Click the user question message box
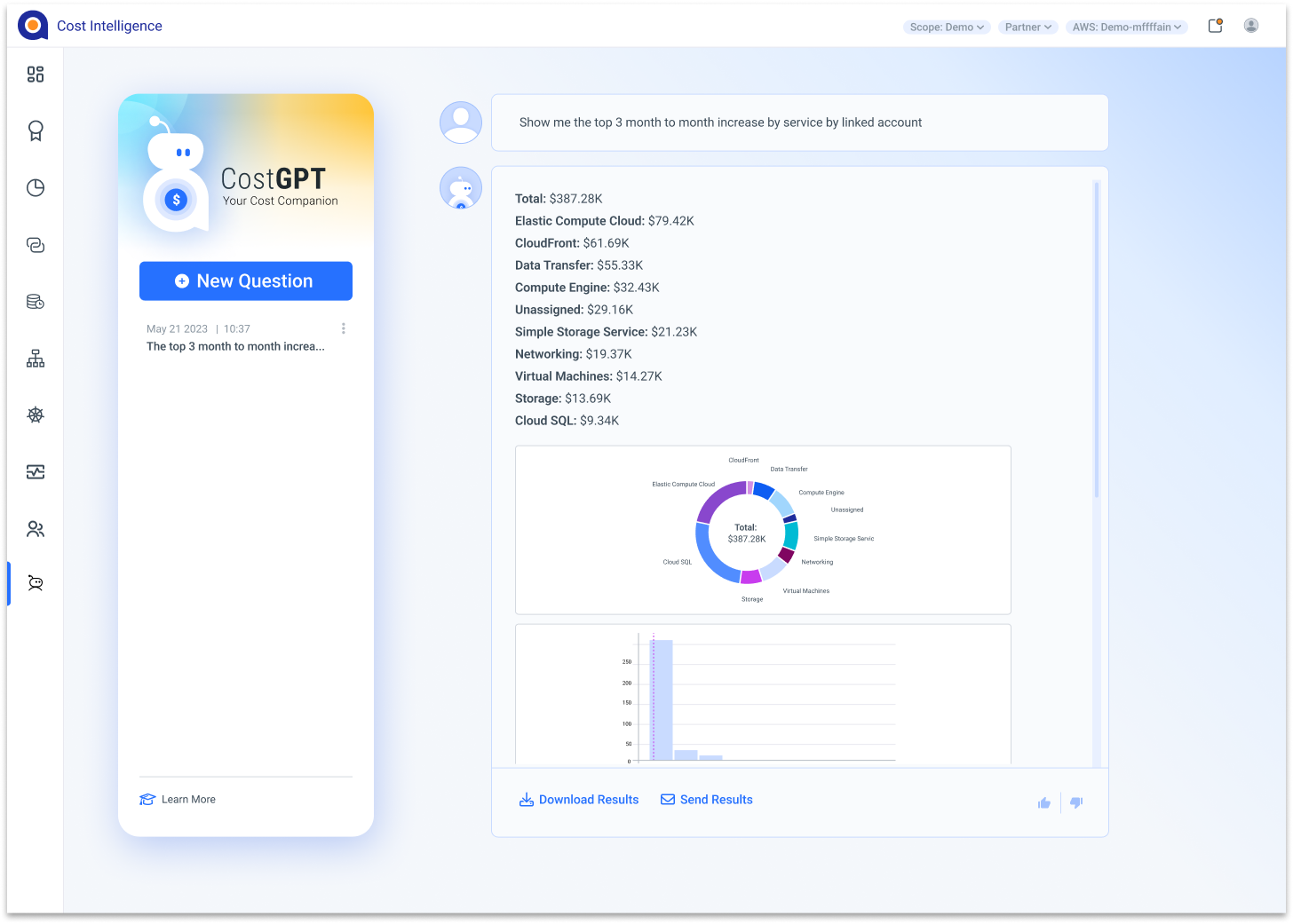This screenshot has width=1293, height=924. (x=799, y=122)
